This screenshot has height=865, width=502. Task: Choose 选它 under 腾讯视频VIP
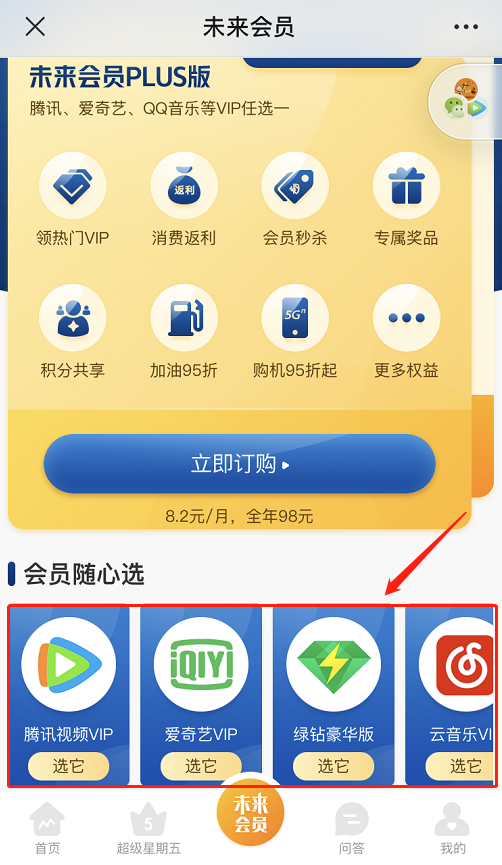click(68, 766)
